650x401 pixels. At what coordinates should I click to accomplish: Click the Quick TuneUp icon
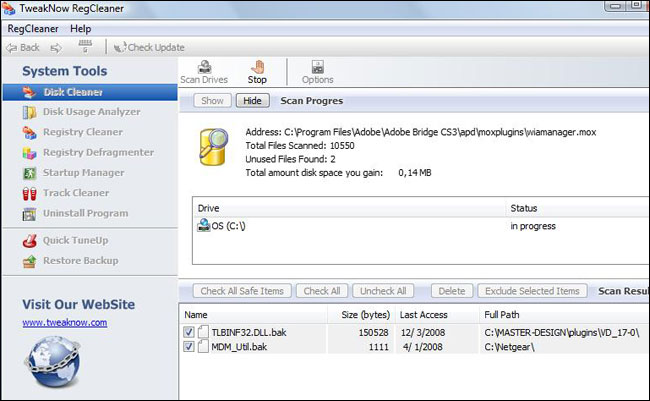[x=29, y=241]
